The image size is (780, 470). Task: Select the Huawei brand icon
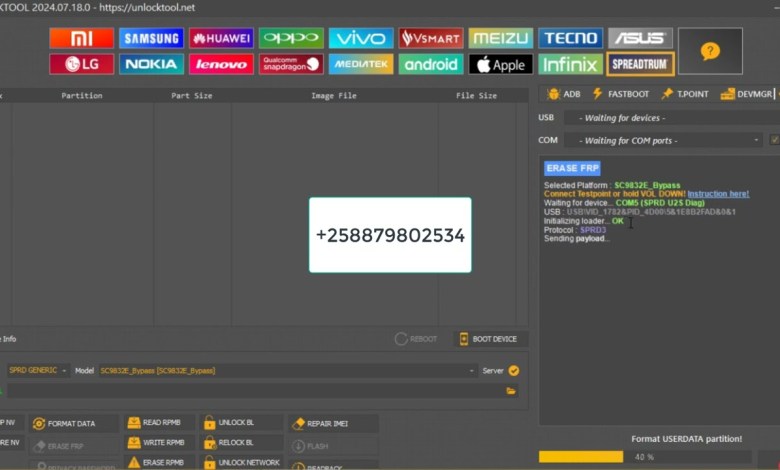click(221, 38)
